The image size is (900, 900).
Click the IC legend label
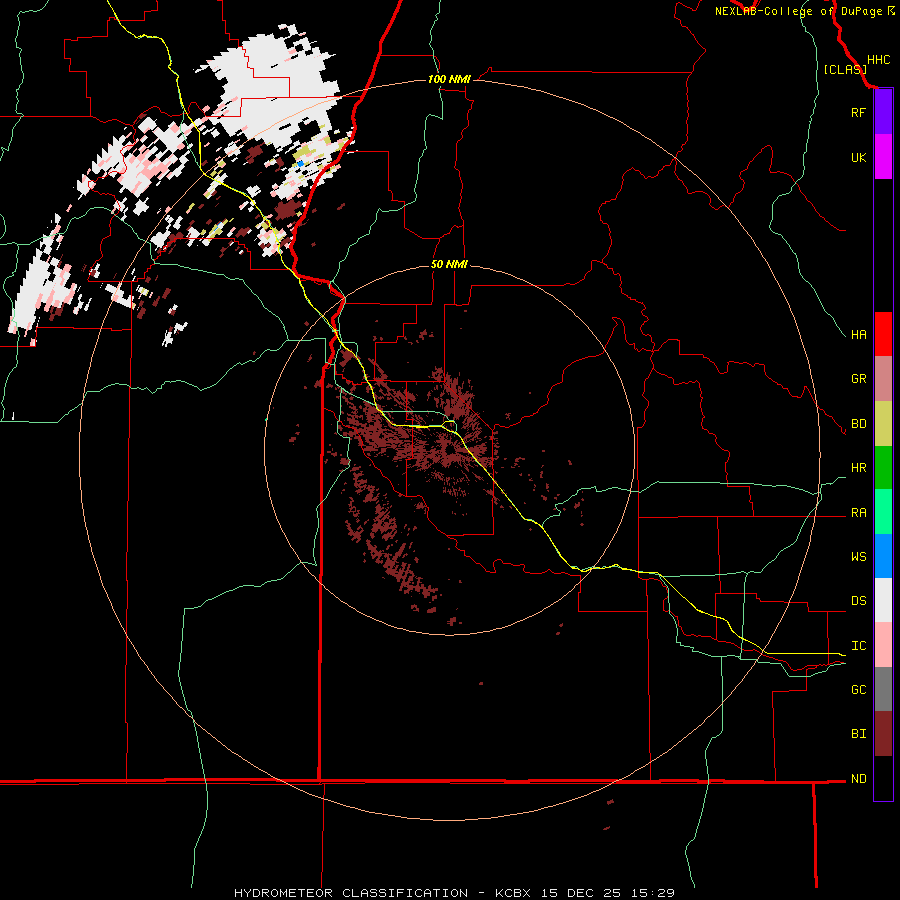click(x=858, y=646)
